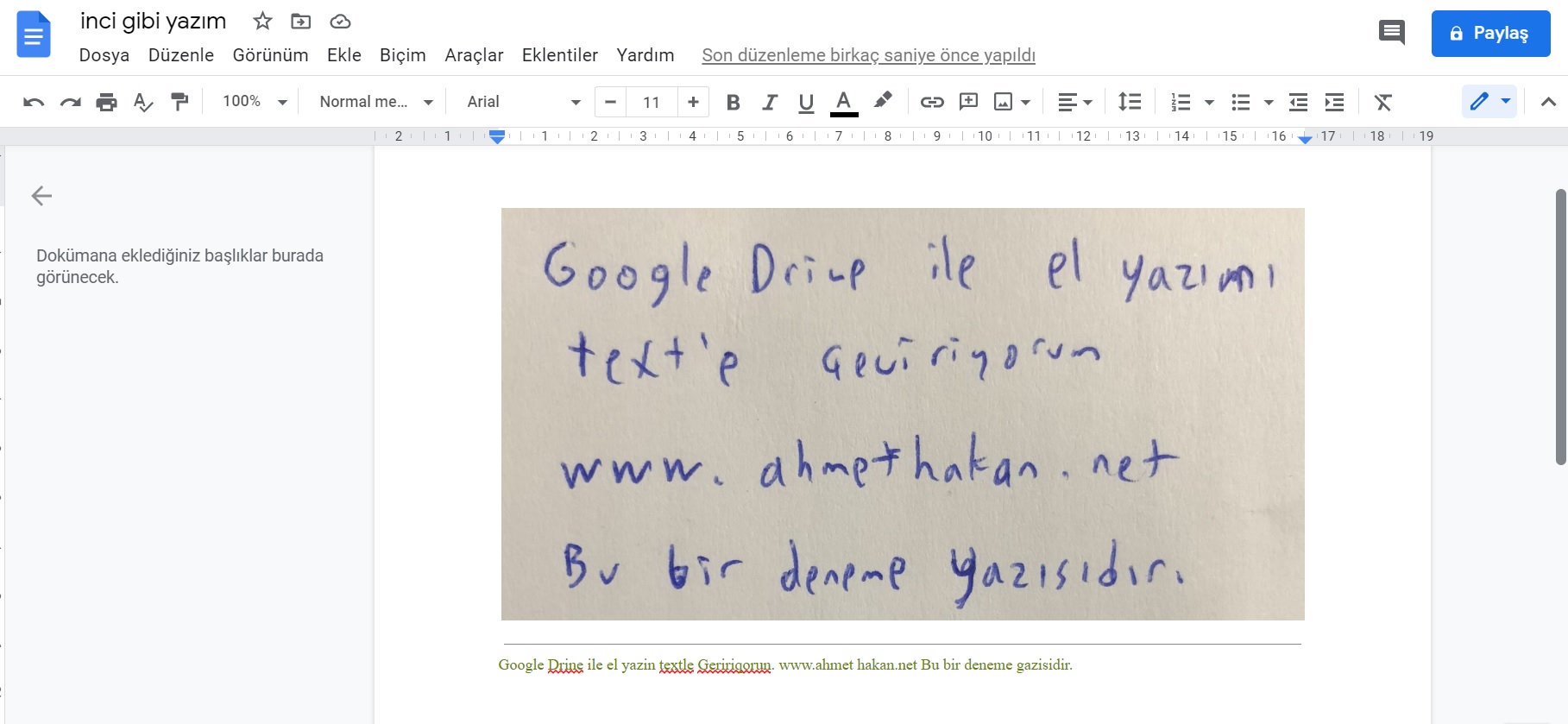Click the right indent marker on ruler

(x=1305, y=138)
